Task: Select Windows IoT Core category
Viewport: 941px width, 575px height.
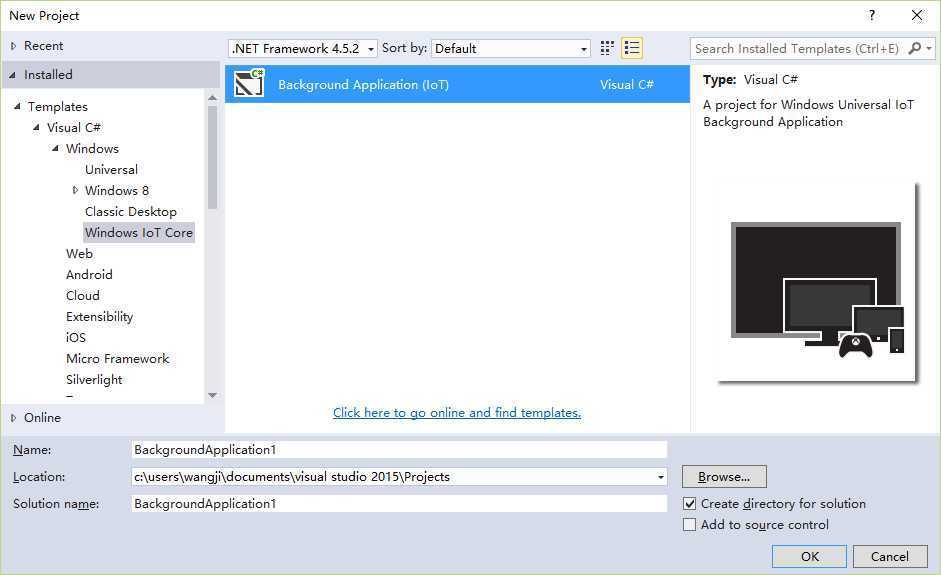Action: tap(139, 232)
